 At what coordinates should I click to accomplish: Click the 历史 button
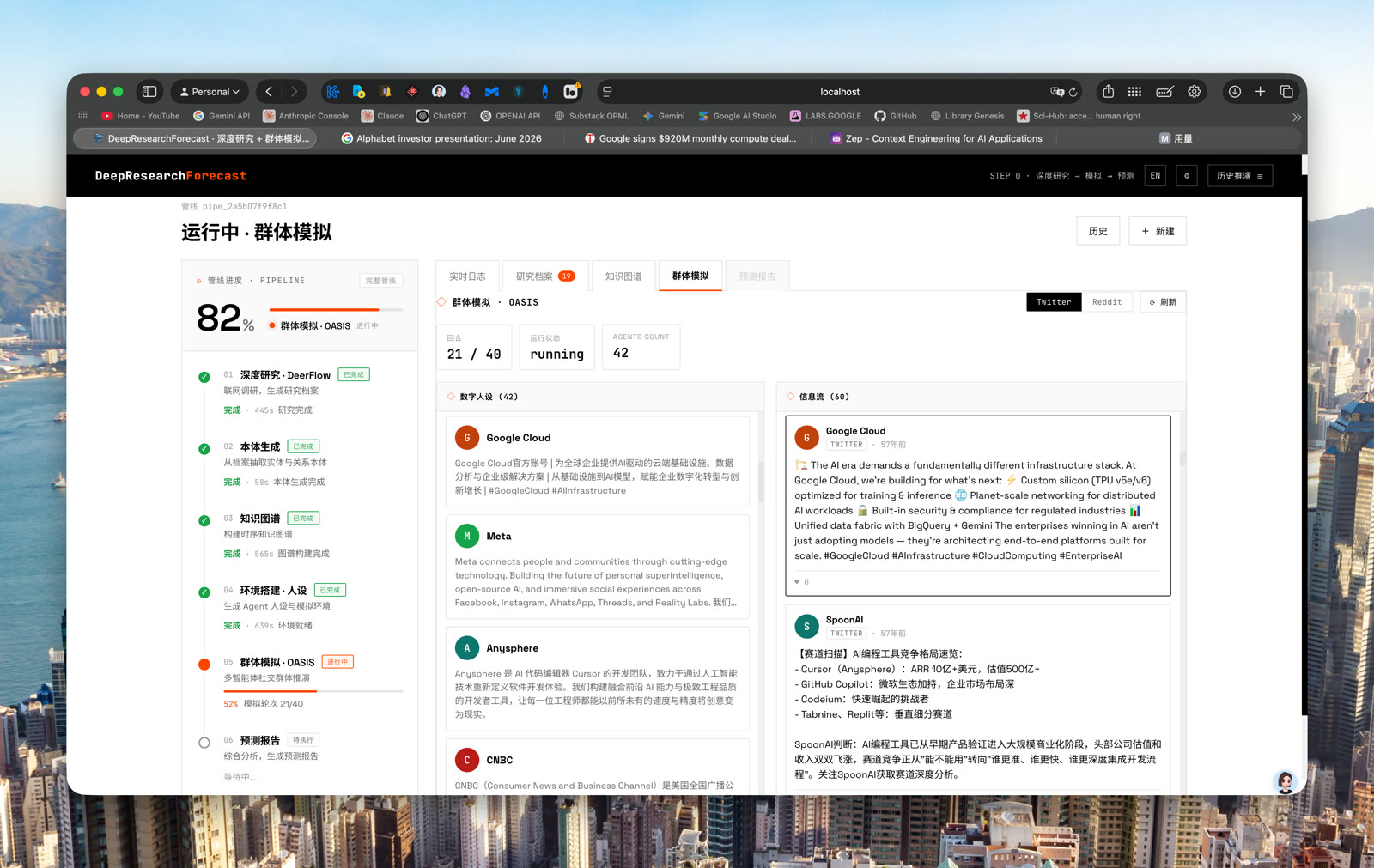tap(1098, 231)
